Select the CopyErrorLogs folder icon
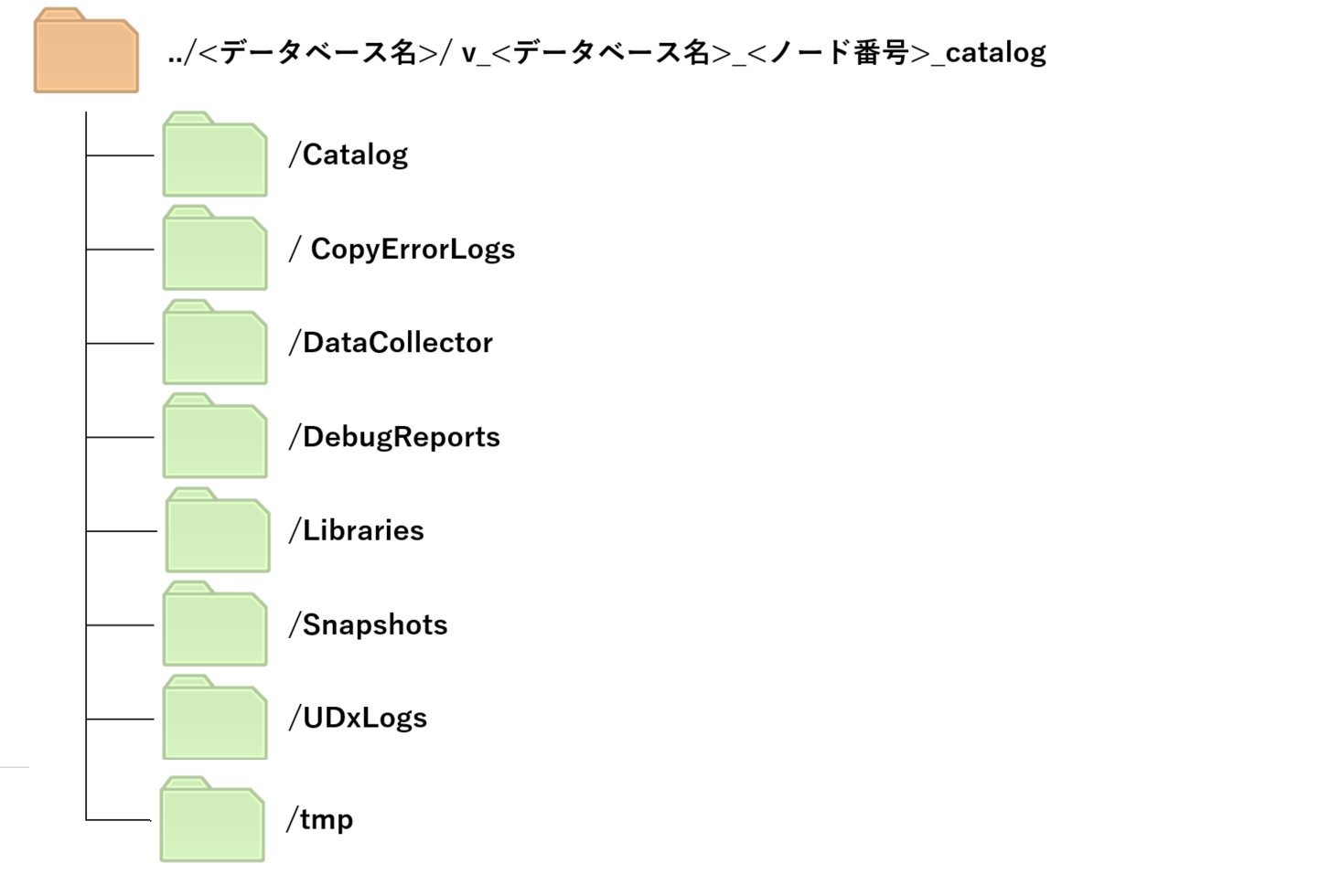 (215, 250)
